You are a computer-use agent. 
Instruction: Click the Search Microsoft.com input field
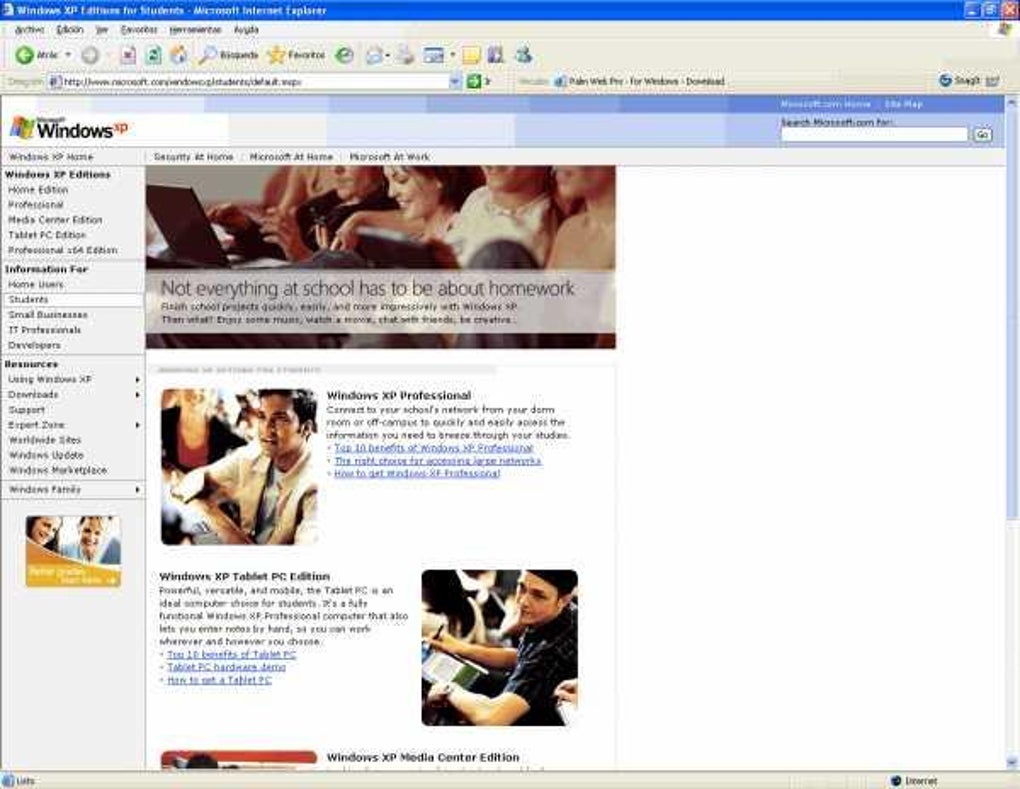coord(874,135)
